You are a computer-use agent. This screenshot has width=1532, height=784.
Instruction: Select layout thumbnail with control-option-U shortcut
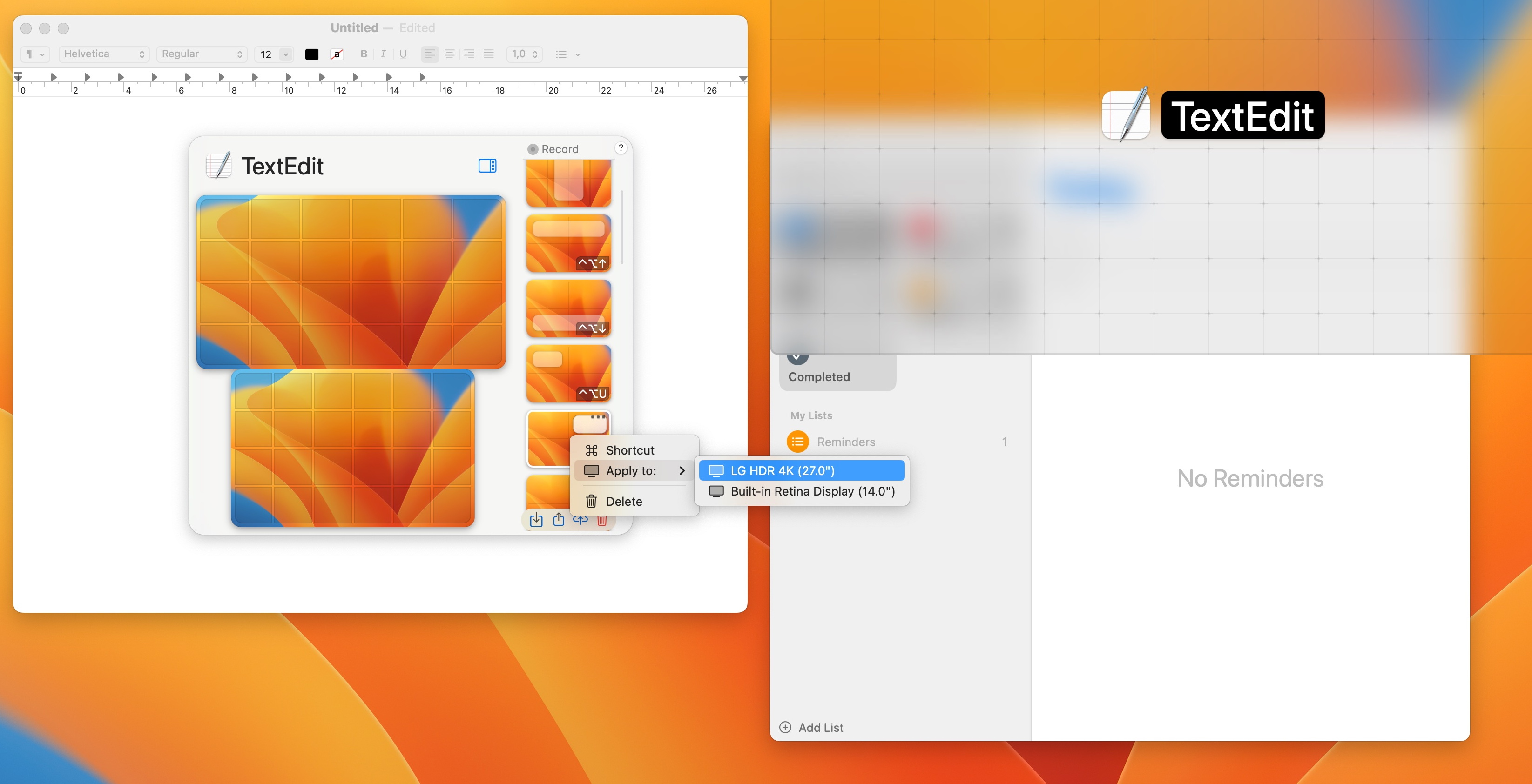tap(568, 374)
